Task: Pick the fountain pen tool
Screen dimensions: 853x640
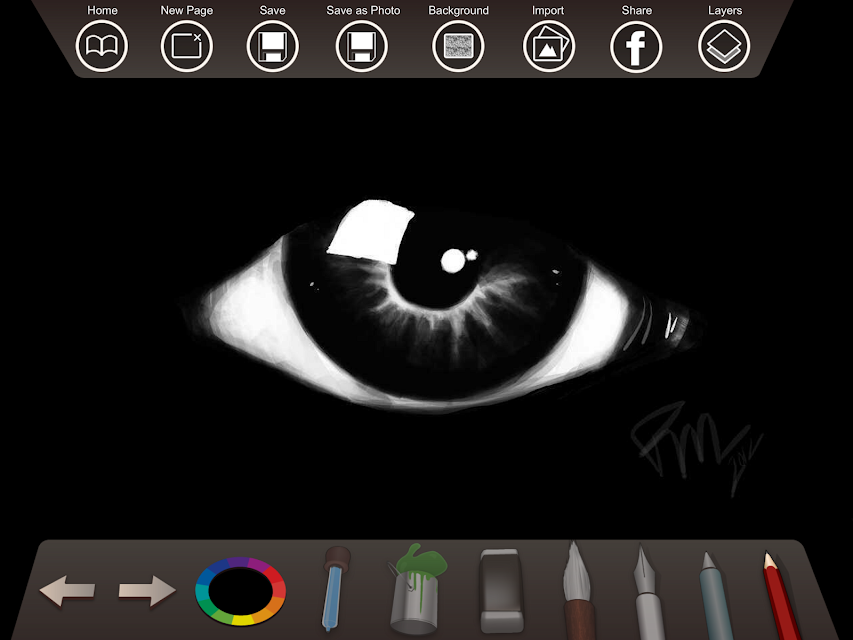Action: click(x=647, y=592)
